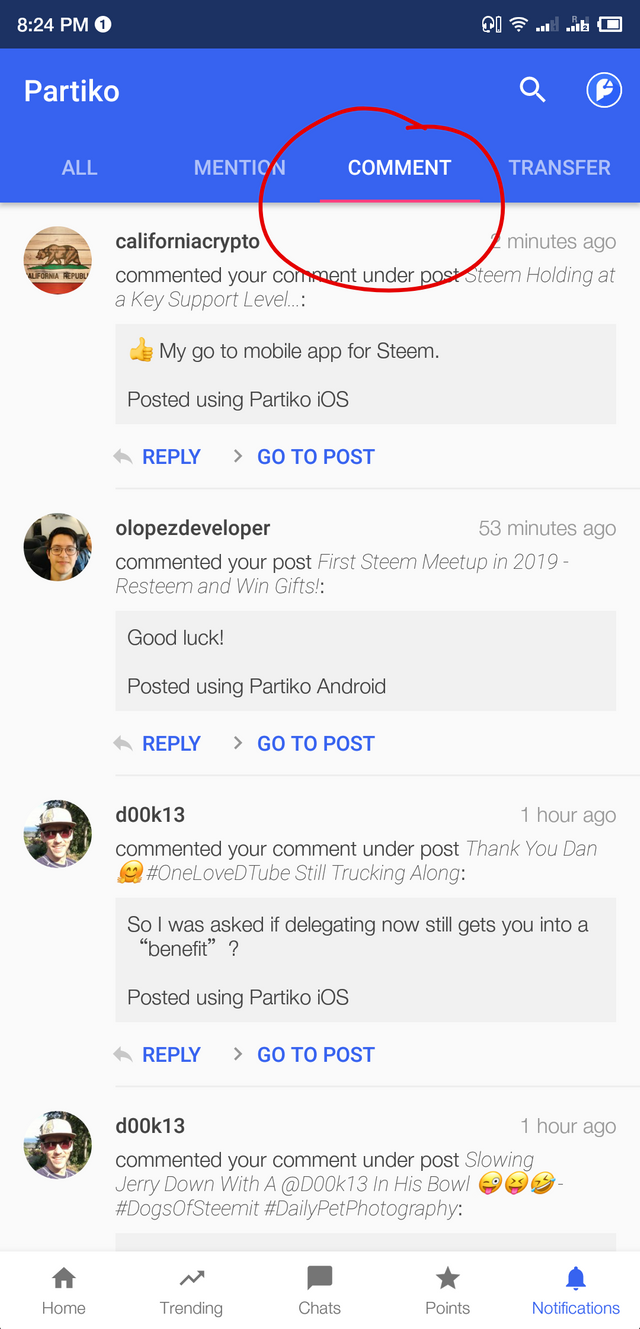Tap GO TO POST under californiacrypto's comment

point(316,456)
